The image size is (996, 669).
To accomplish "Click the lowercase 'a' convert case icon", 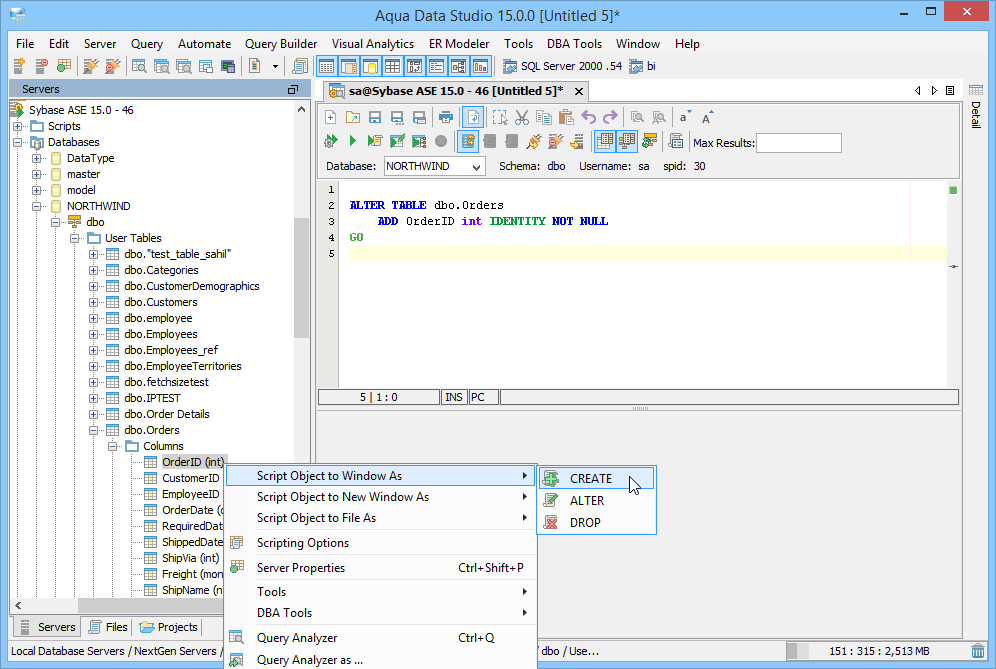I will click(x=685, y=118).
